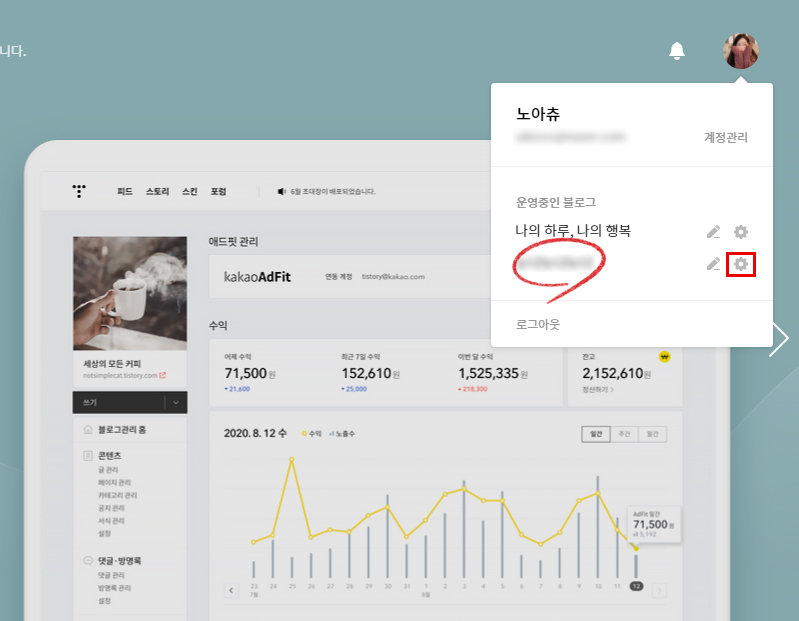Switch chart to 월간 tab
This screenshot has height=621, width=799.
click(652, 434)
